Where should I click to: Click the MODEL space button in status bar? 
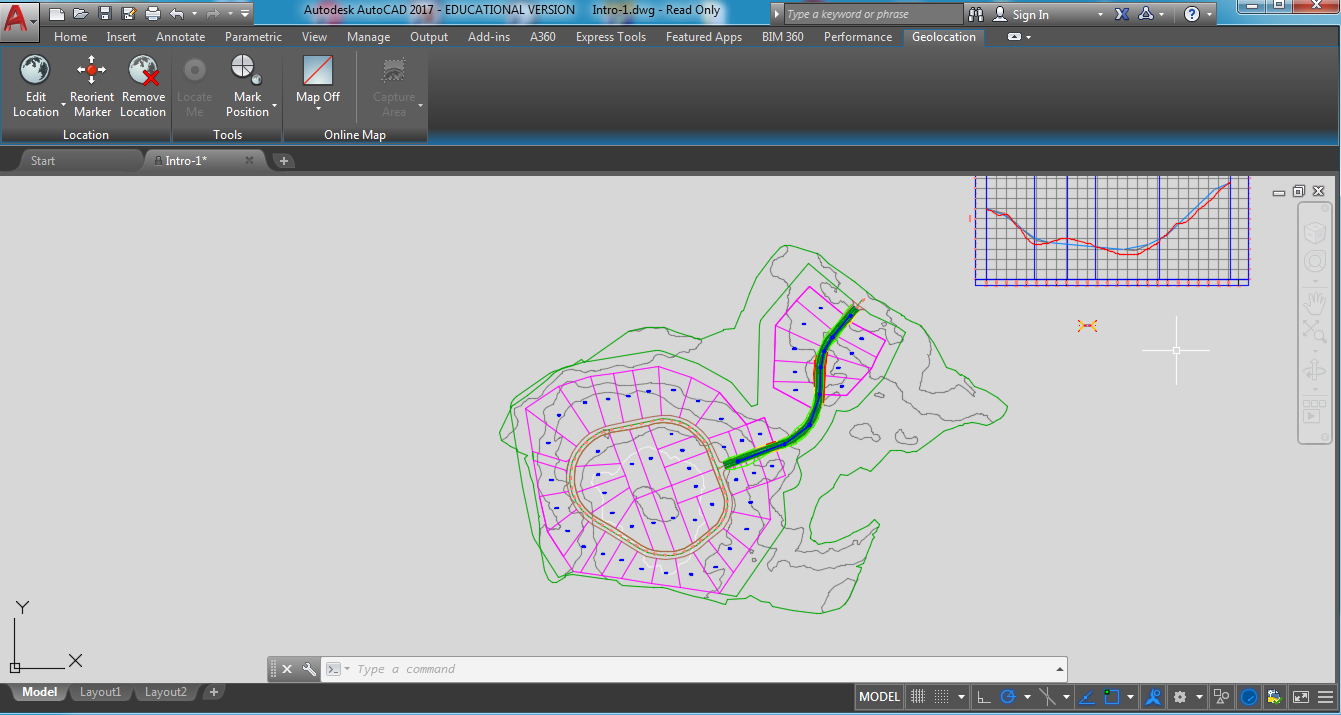coord(880,697)
